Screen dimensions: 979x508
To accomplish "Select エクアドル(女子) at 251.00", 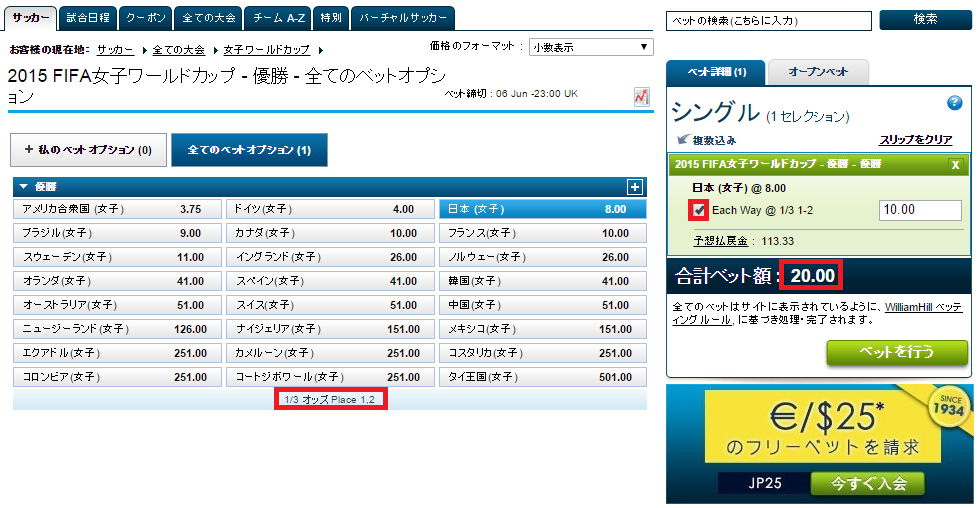I will tap(117, 353).
